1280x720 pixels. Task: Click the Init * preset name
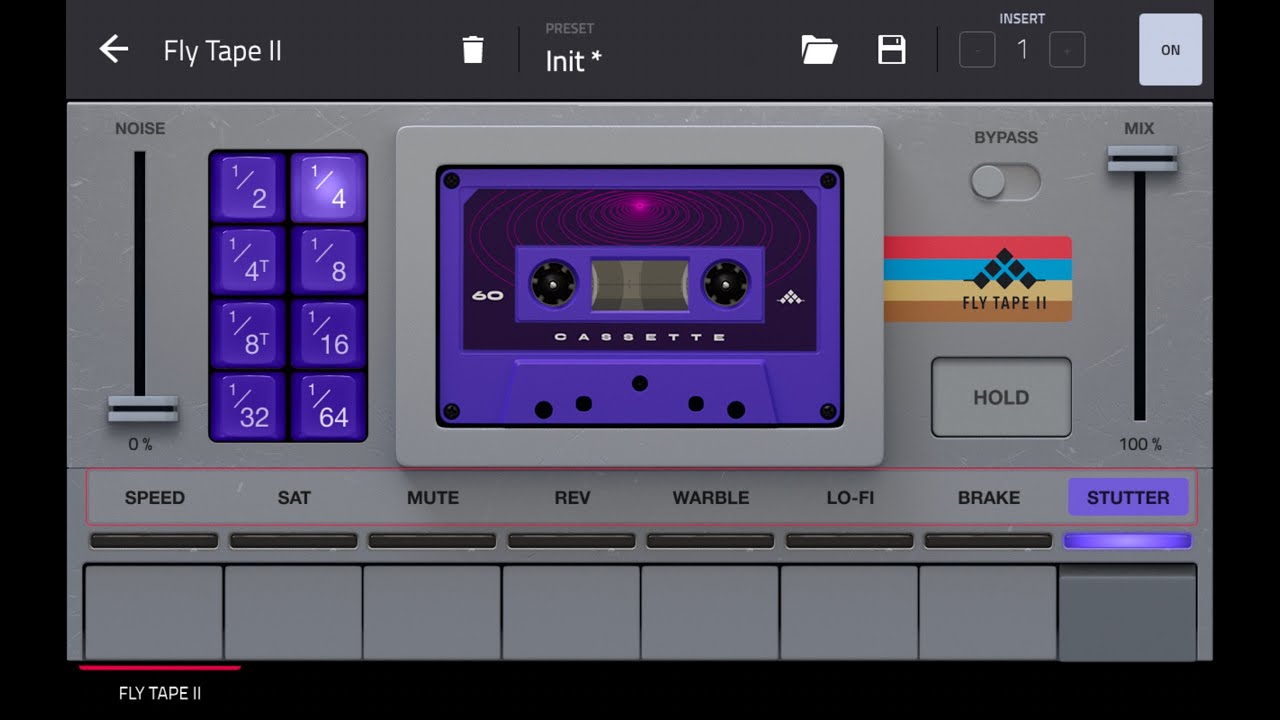[x=573, y=61]
